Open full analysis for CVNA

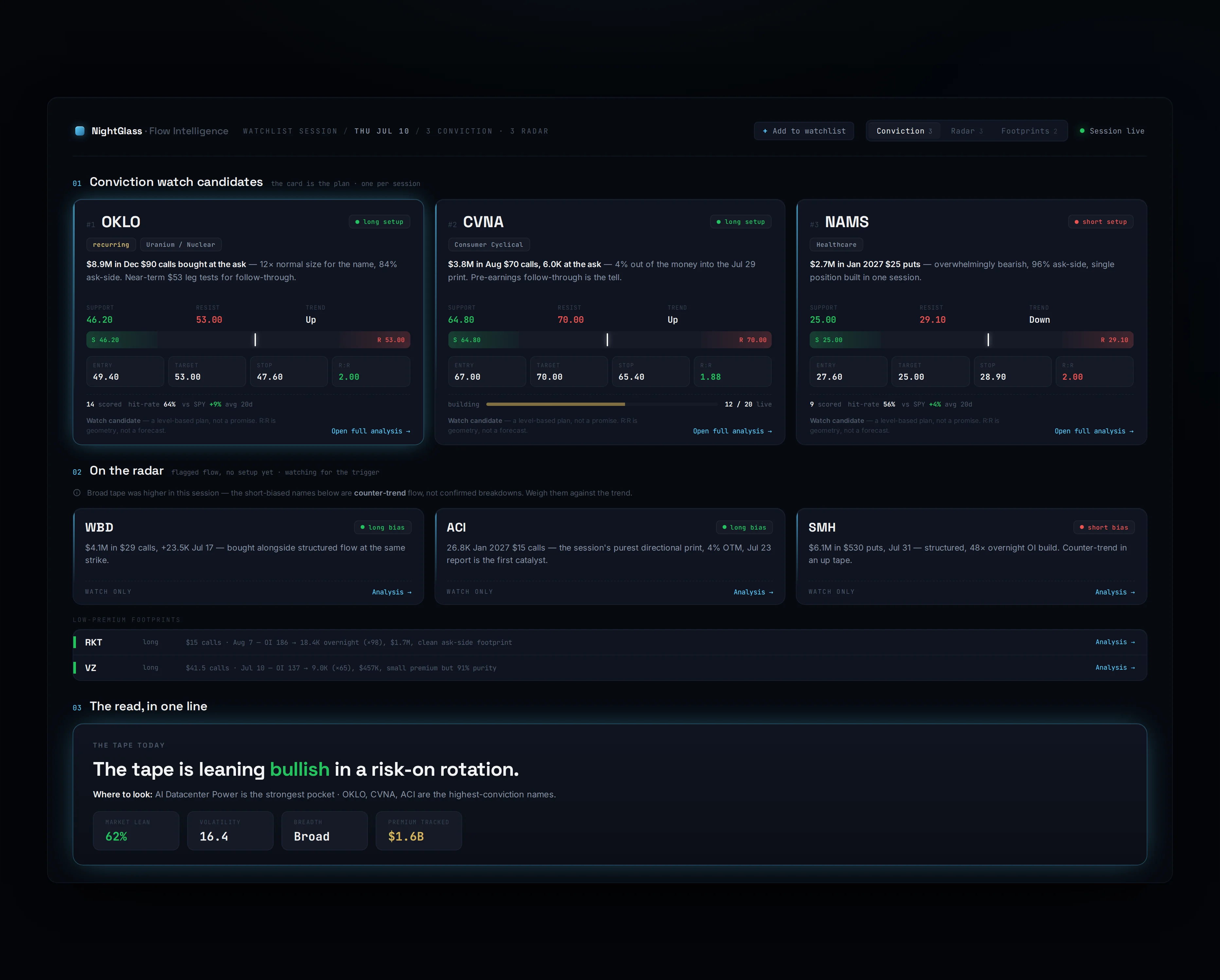click(x=732, y=431)
